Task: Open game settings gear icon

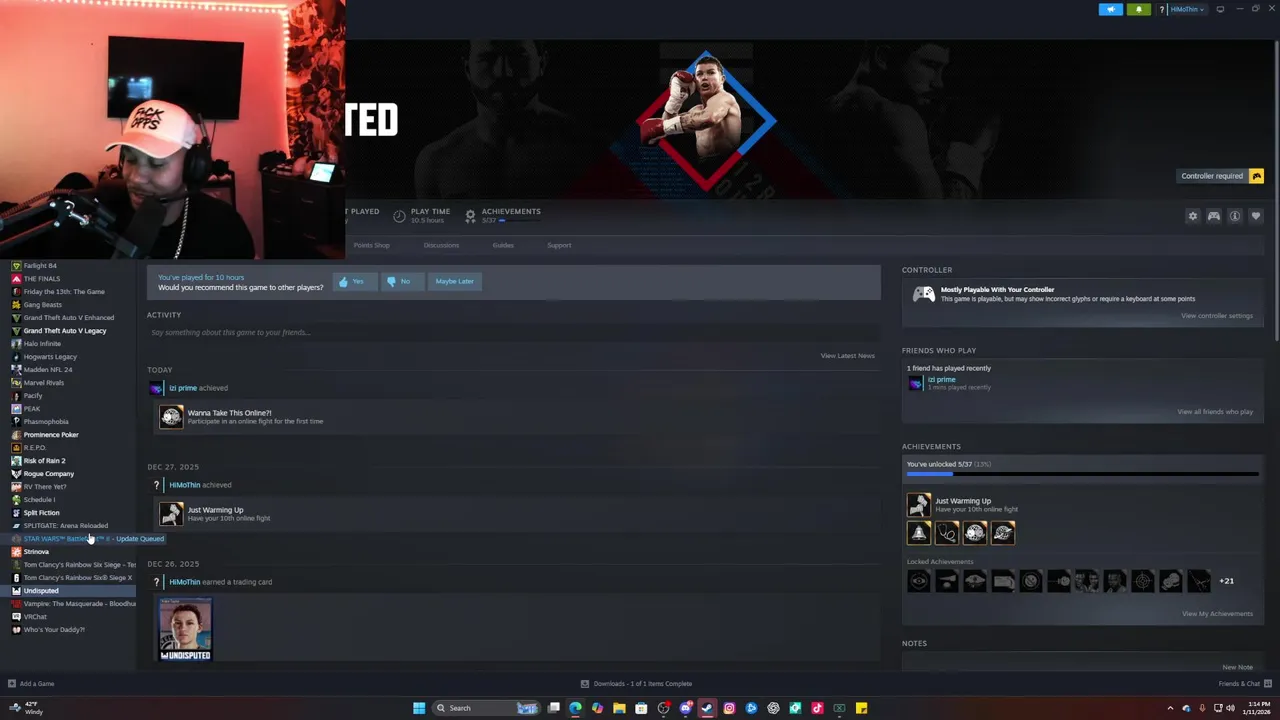Action: pyautogui.click(x=1192, y=216)
